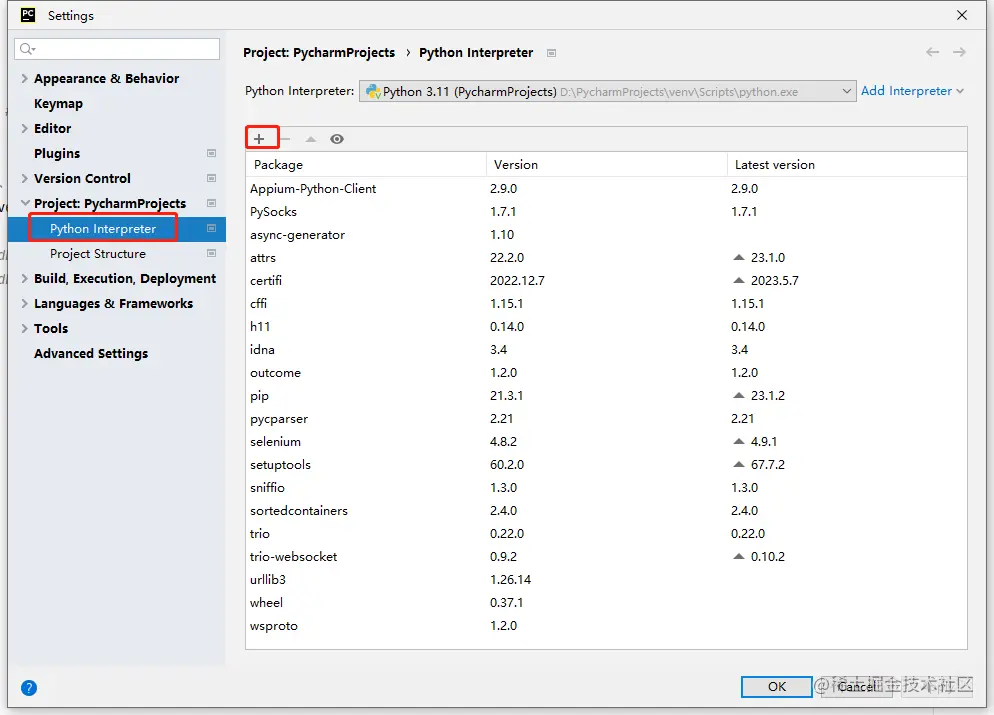The image size is (994, 715).
Task: Select Project Structure tree item
Action: 98,254
